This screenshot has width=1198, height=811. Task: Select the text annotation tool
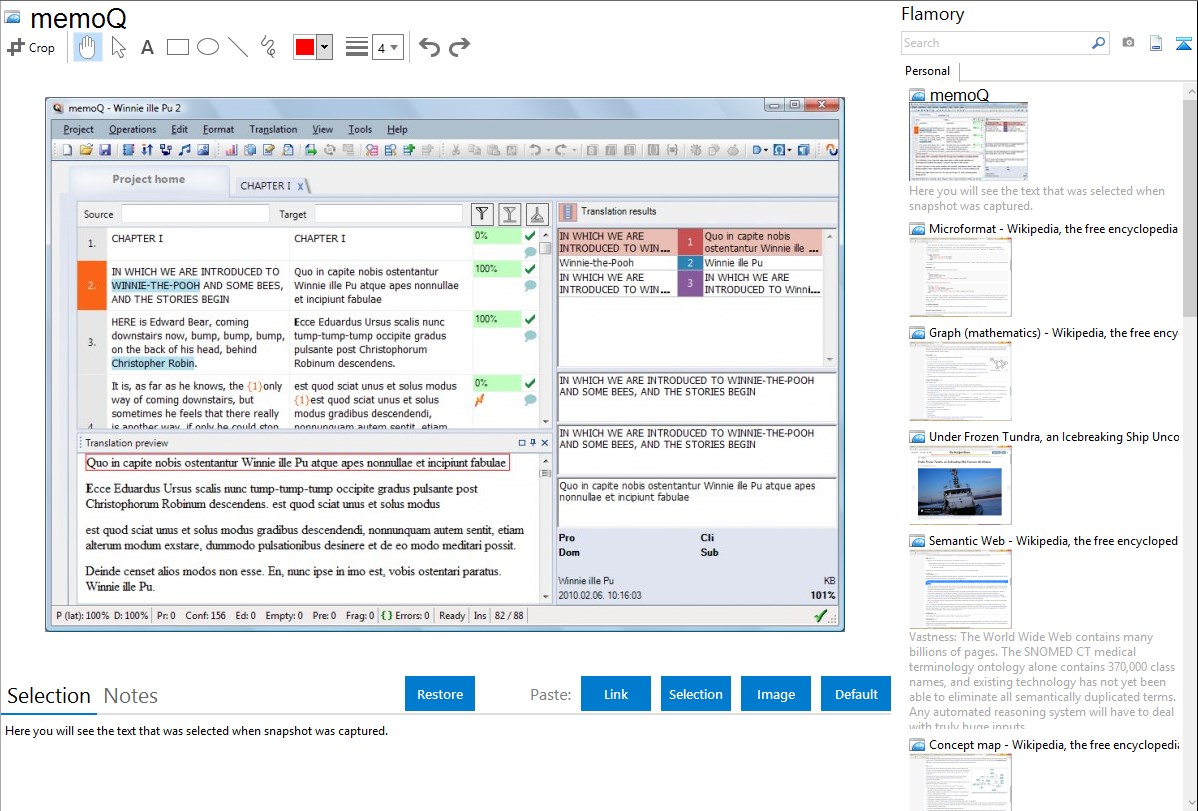[x=147, y=47]
